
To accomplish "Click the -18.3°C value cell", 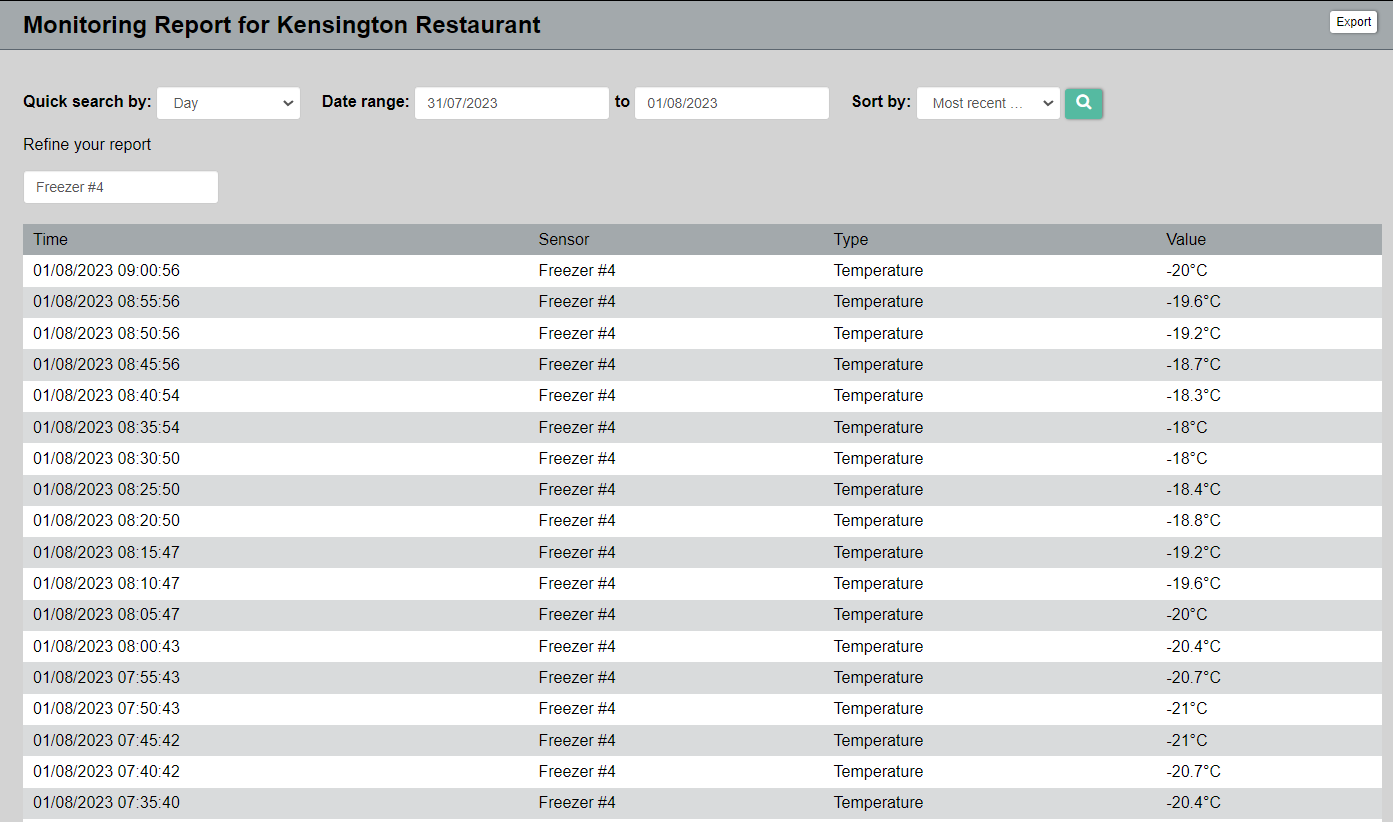I will pos(1193,395).
